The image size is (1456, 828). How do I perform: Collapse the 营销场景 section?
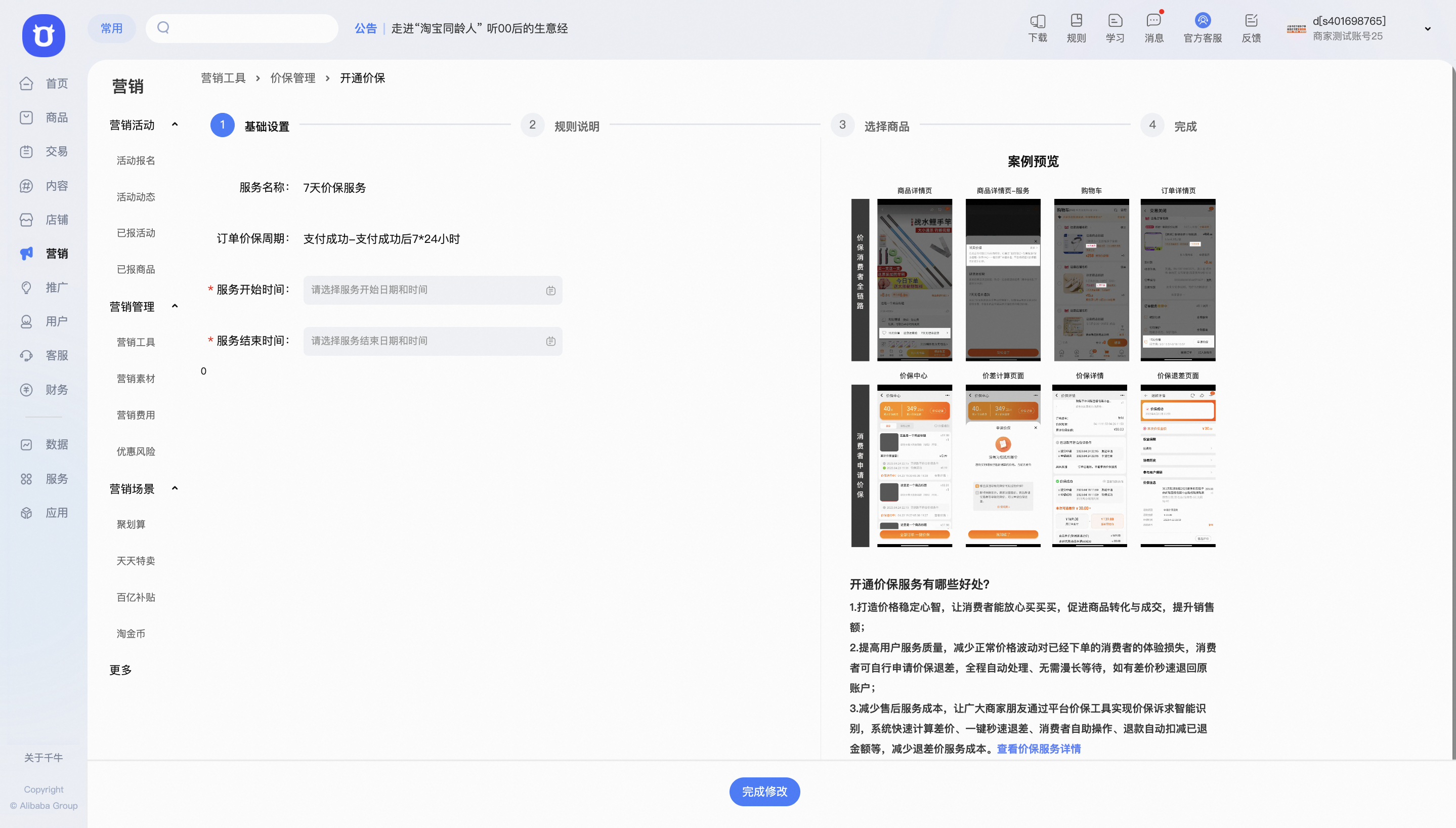pyautogui.click(x=175, y=488)
